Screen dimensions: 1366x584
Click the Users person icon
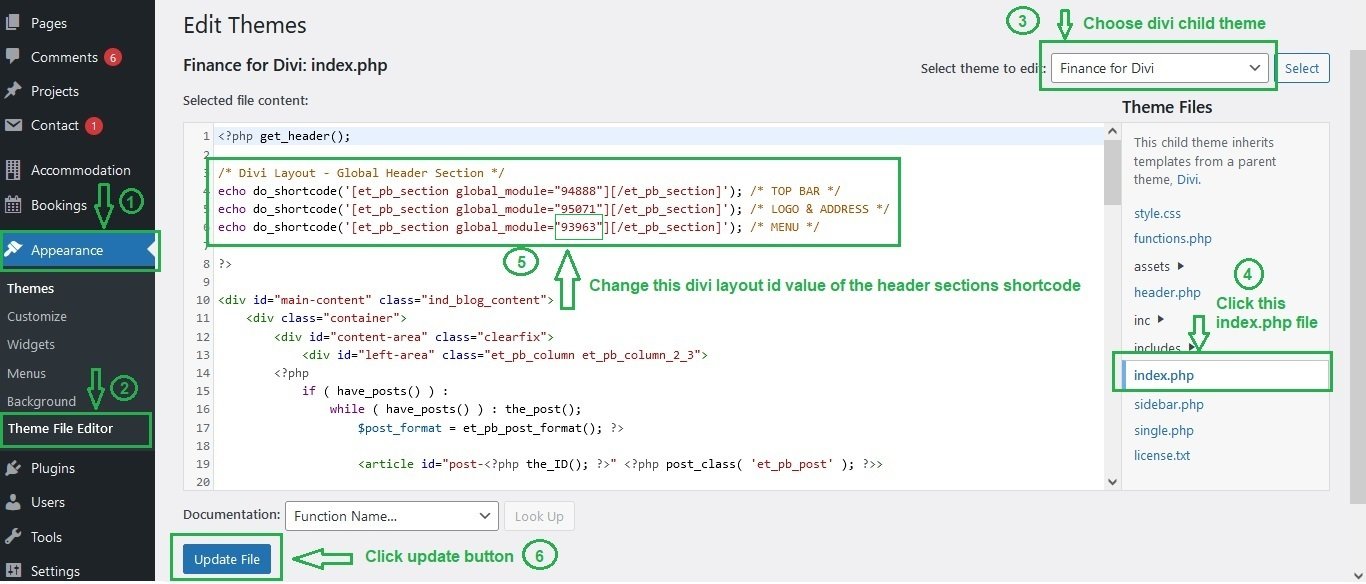[13, 502]
